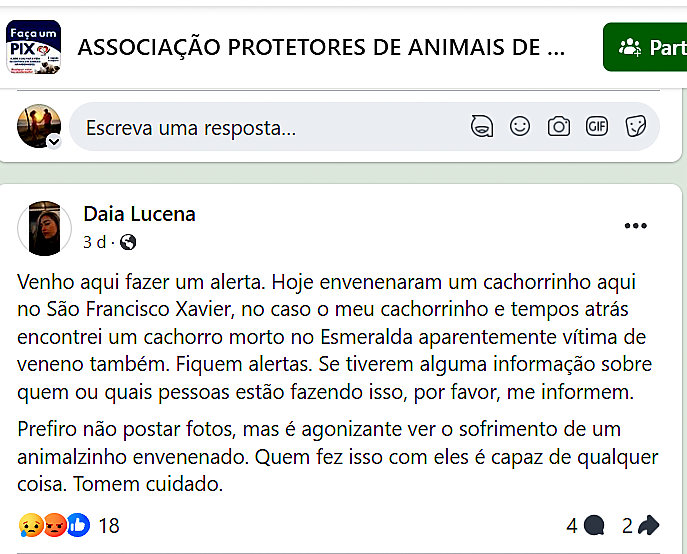687x554 pixels.
Task: Click the angry reaction emoji
Action: tap(54, 524)
